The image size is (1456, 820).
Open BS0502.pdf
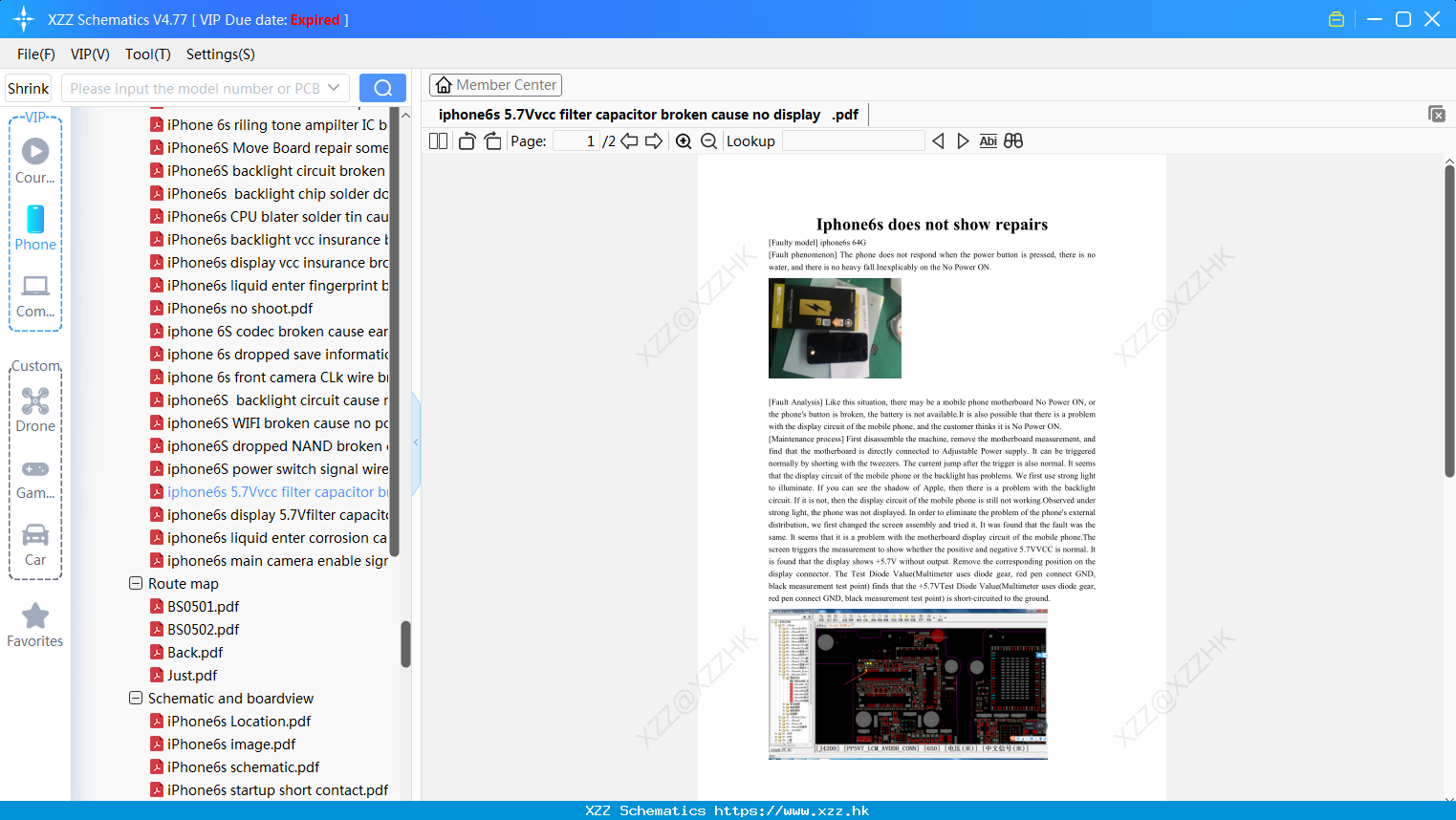[195, 629]
